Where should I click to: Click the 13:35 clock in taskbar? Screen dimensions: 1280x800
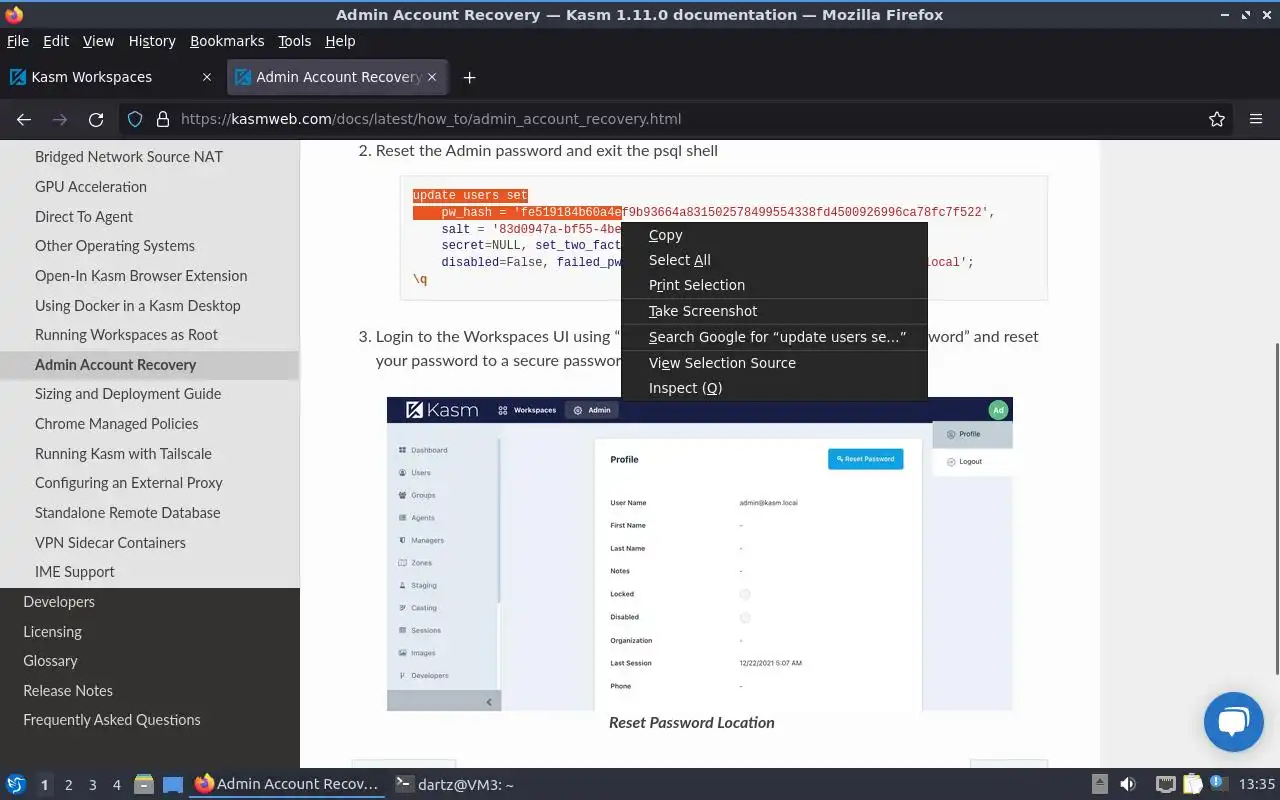click(1257, 785)
